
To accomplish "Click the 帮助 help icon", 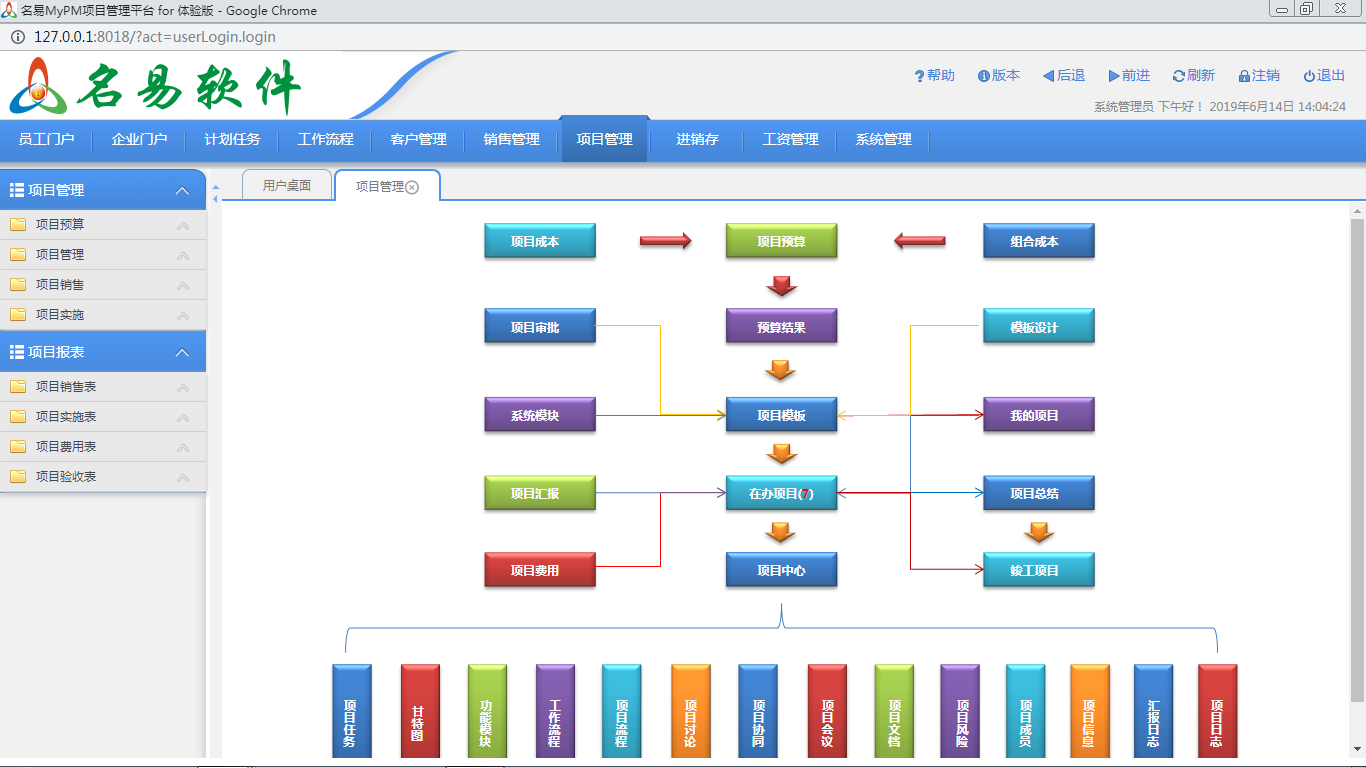I will (919, 76).
